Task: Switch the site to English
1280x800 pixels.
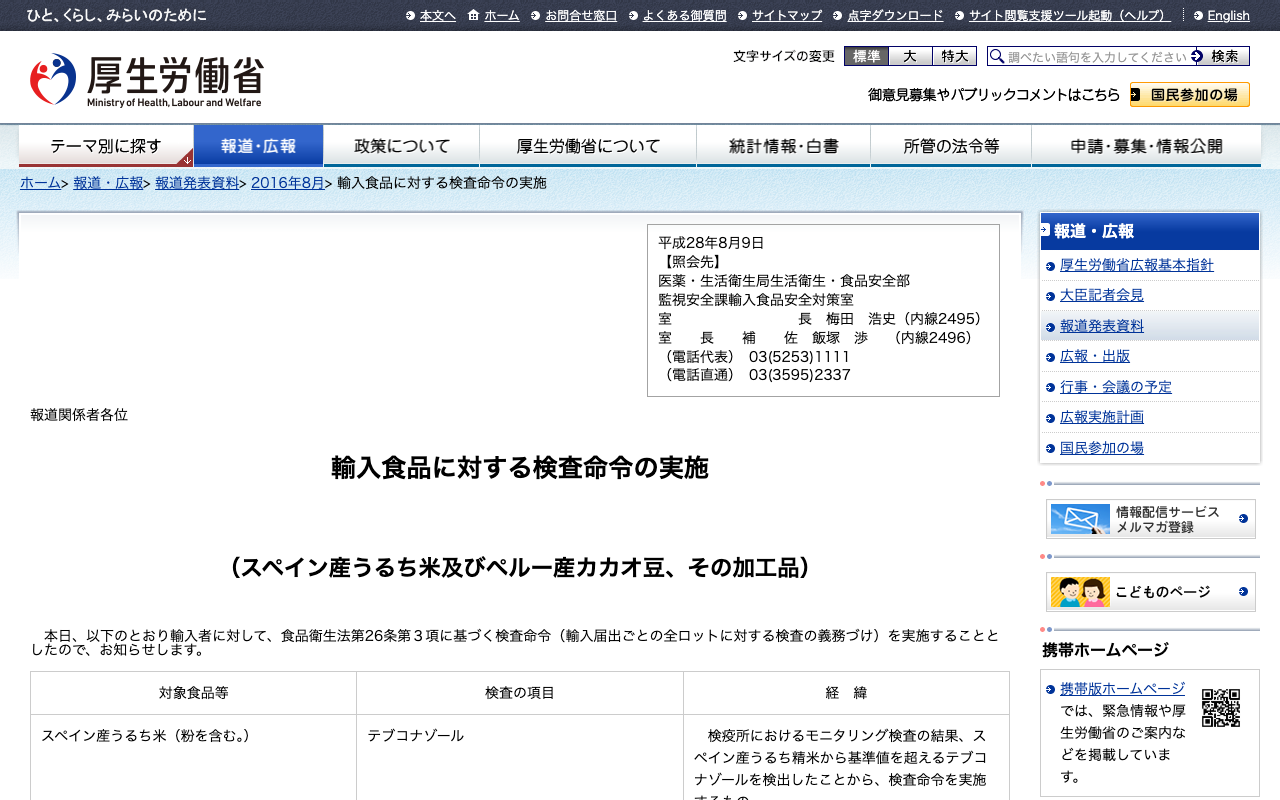Action: pyautogui.click(x=1228, y=15)
